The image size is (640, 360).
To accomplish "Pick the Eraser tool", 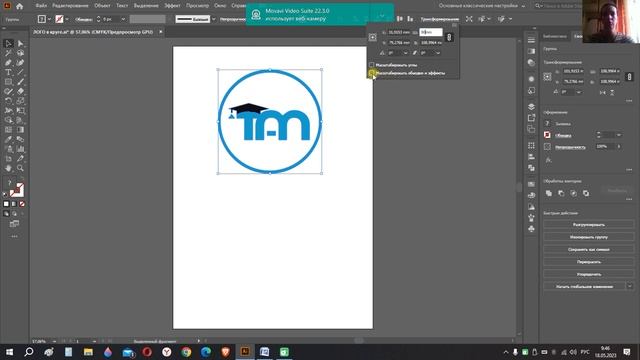I will 20,91.
